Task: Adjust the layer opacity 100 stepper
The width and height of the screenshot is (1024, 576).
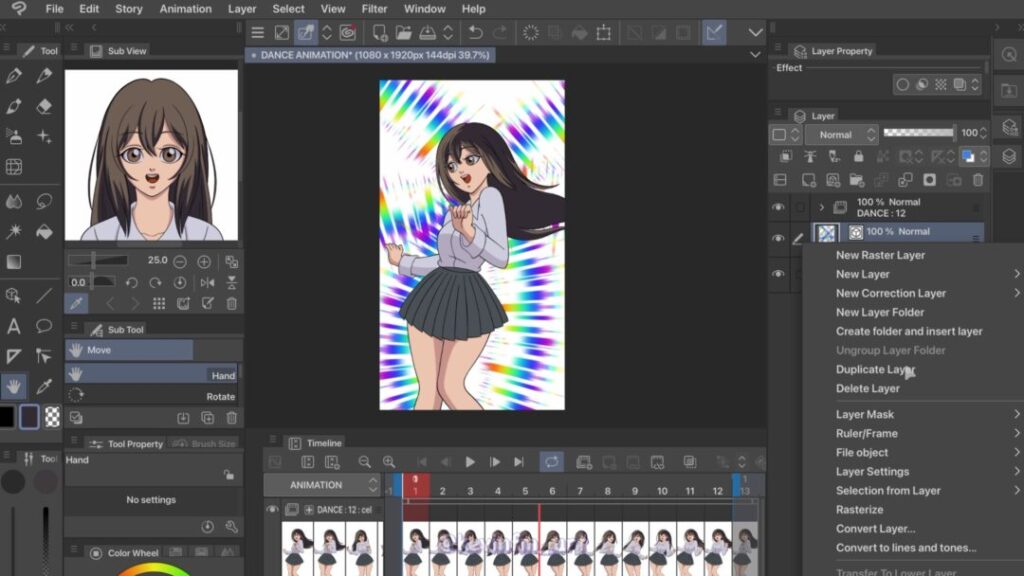Action: tap(984, 133)
